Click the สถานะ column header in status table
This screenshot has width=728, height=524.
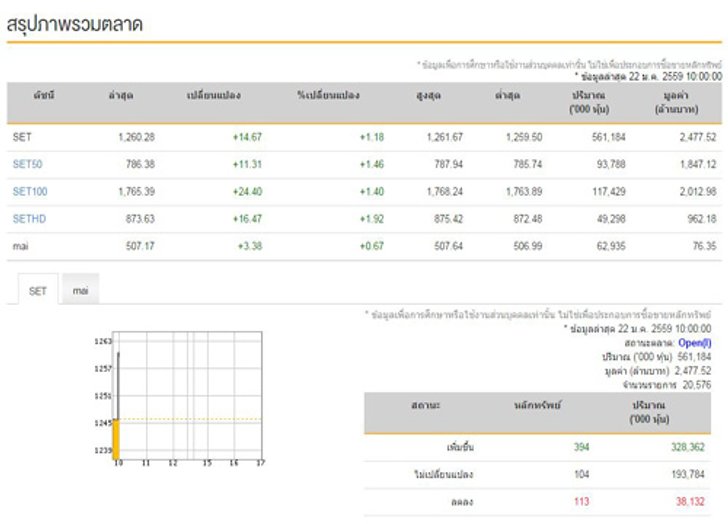coord(425,405)
